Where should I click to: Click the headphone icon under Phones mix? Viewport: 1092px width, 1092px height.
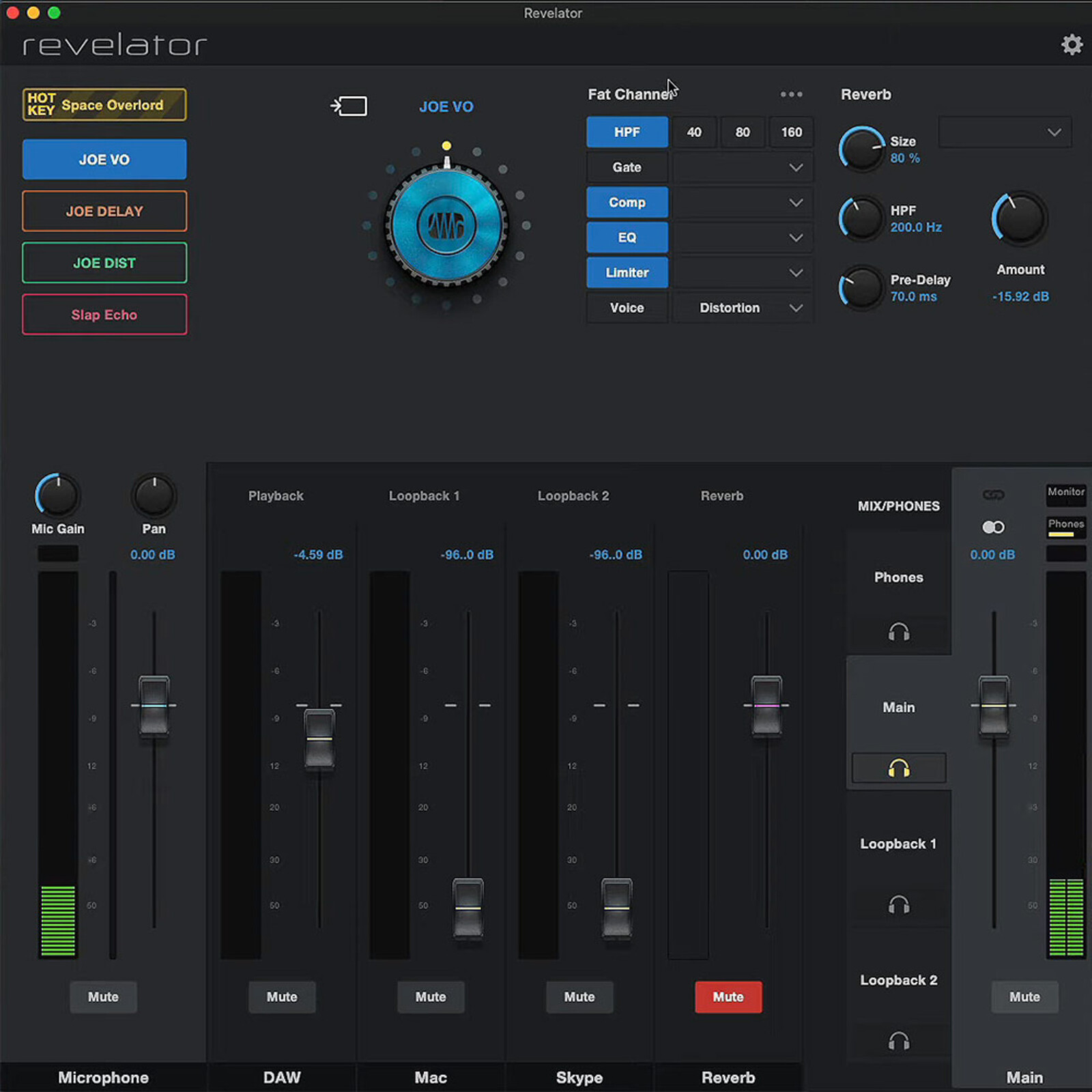[898, 632]
